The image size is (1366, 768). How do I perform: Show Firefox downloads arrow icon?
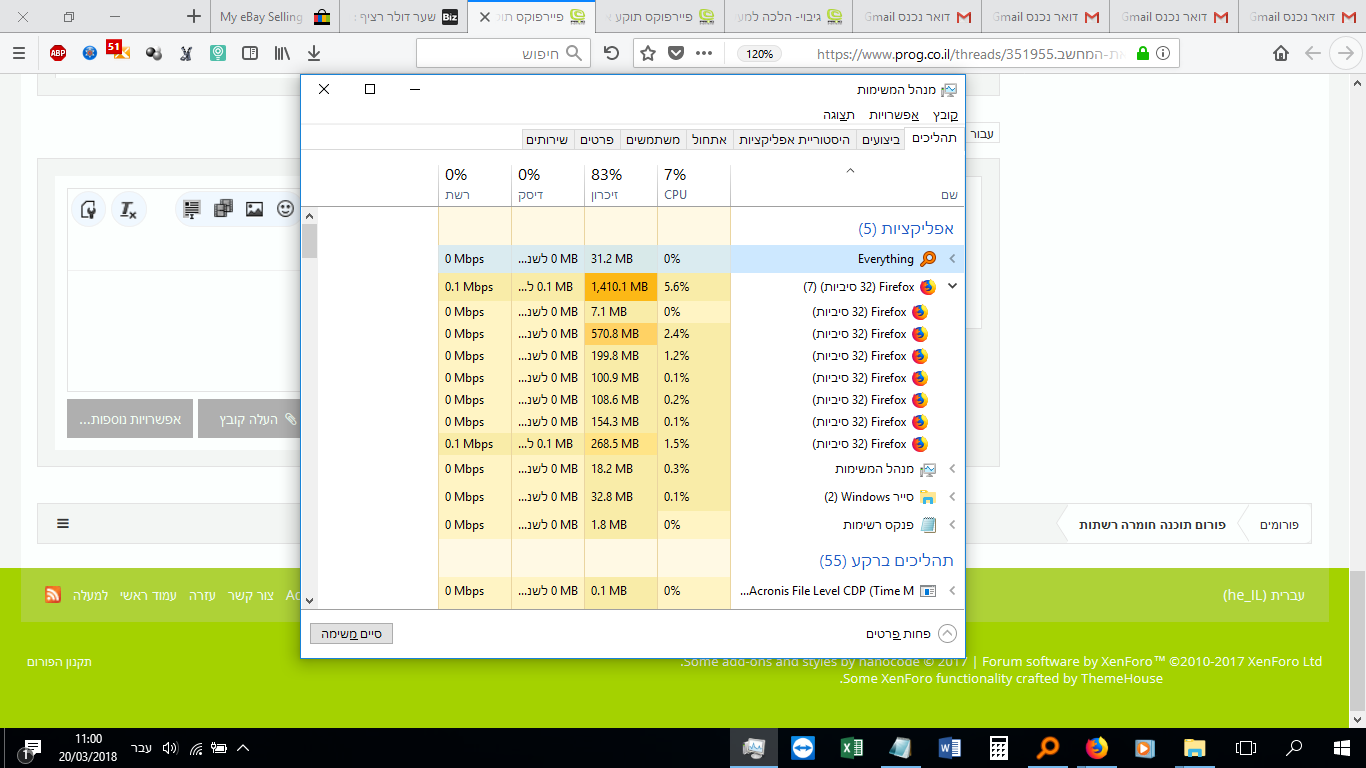(314, 53)
